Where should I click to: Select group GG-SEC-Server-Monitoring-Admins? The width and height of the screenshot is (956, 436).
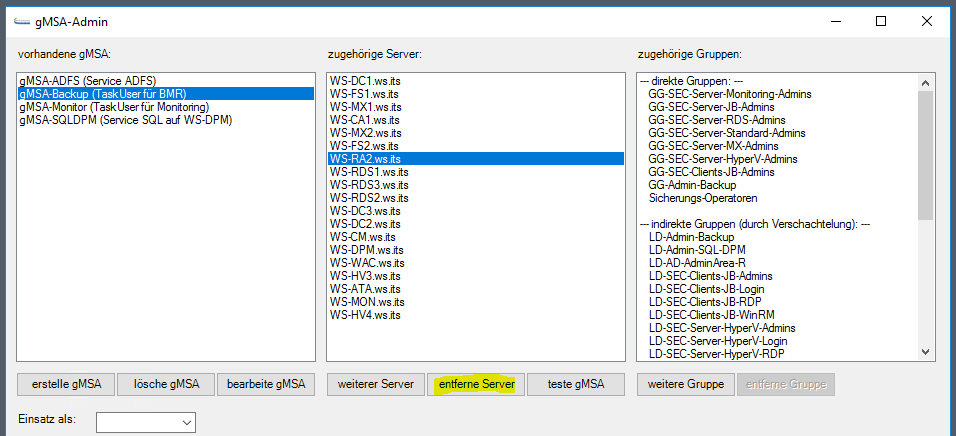(730, 94)
